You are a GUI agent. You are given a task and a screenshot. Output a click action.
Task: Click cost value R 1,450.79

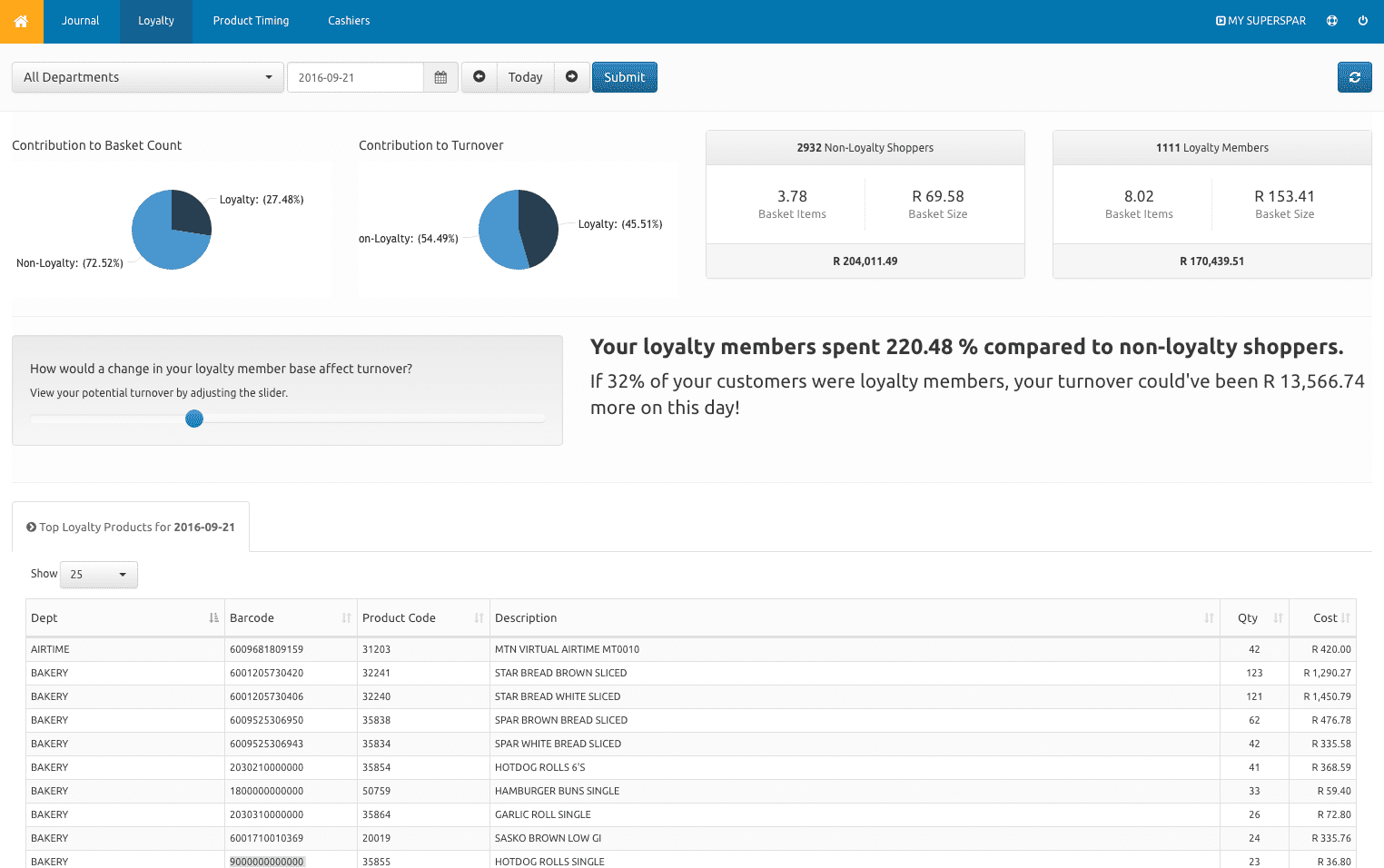click(1327, 696)
